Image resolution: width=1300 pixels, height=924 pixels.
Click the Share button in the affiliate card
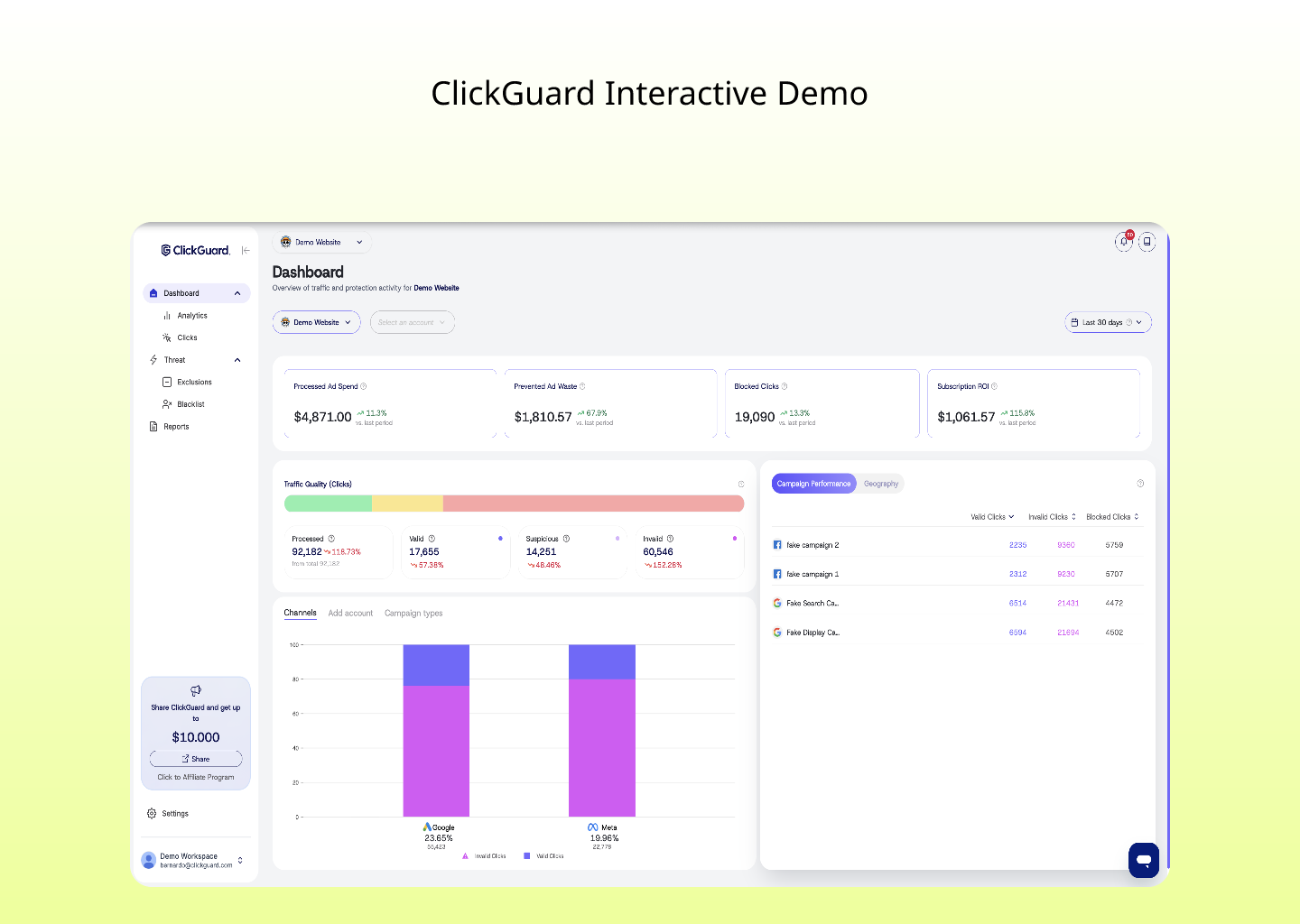coord(196,759)
